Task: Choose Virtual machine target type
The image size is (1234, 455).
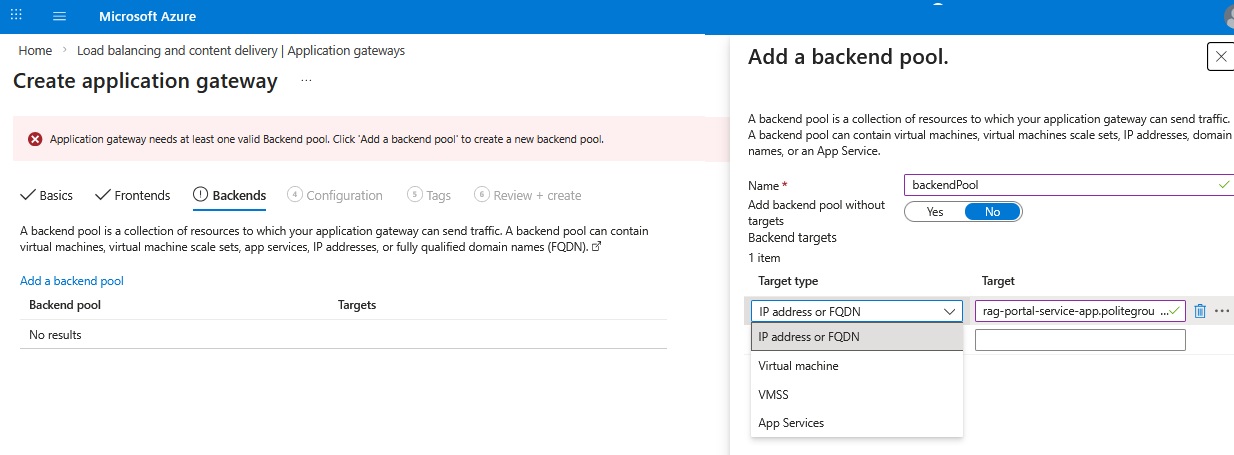Action: click(x=857, y=366)
